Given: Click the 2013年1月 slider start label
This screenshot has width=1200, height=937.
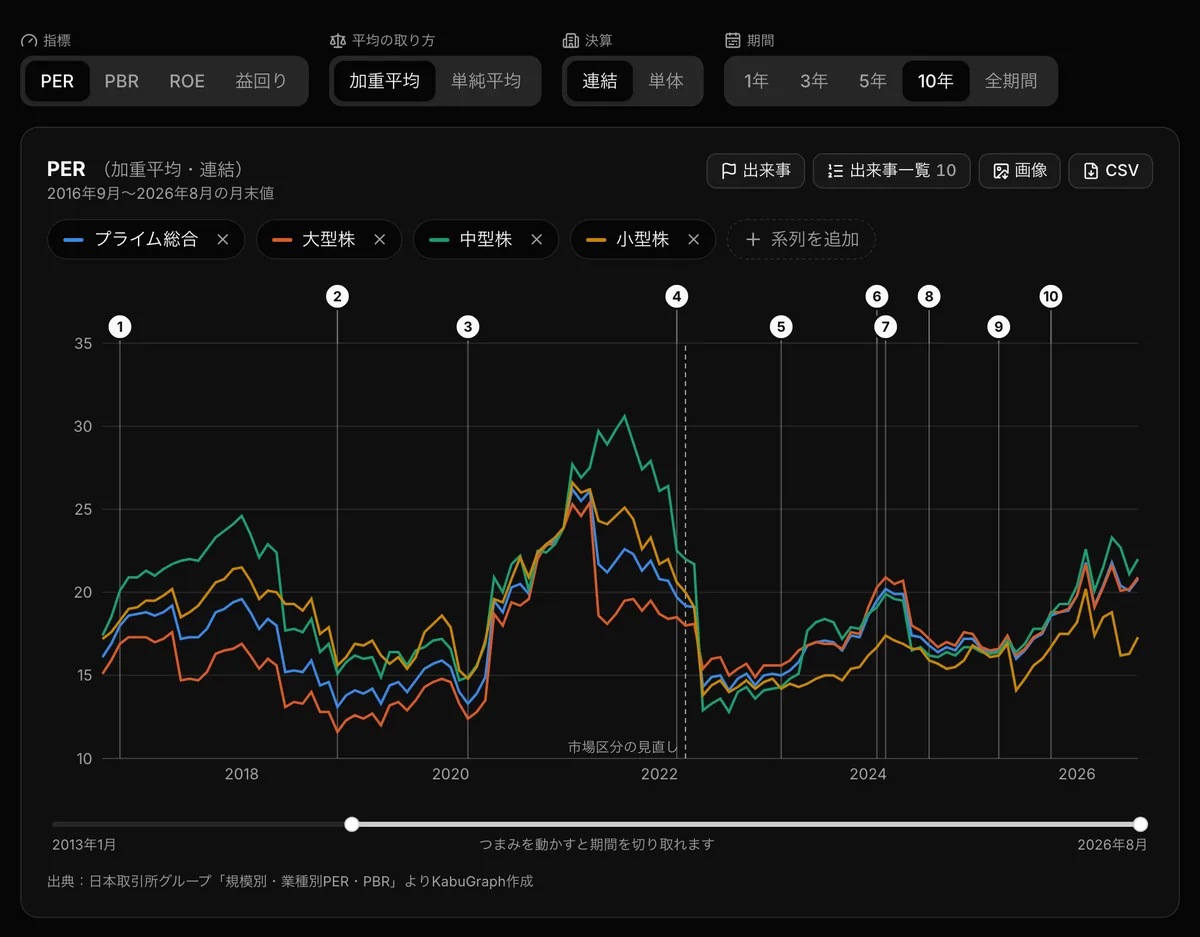Looking at the screenshot, I should (x=84, y=845).
